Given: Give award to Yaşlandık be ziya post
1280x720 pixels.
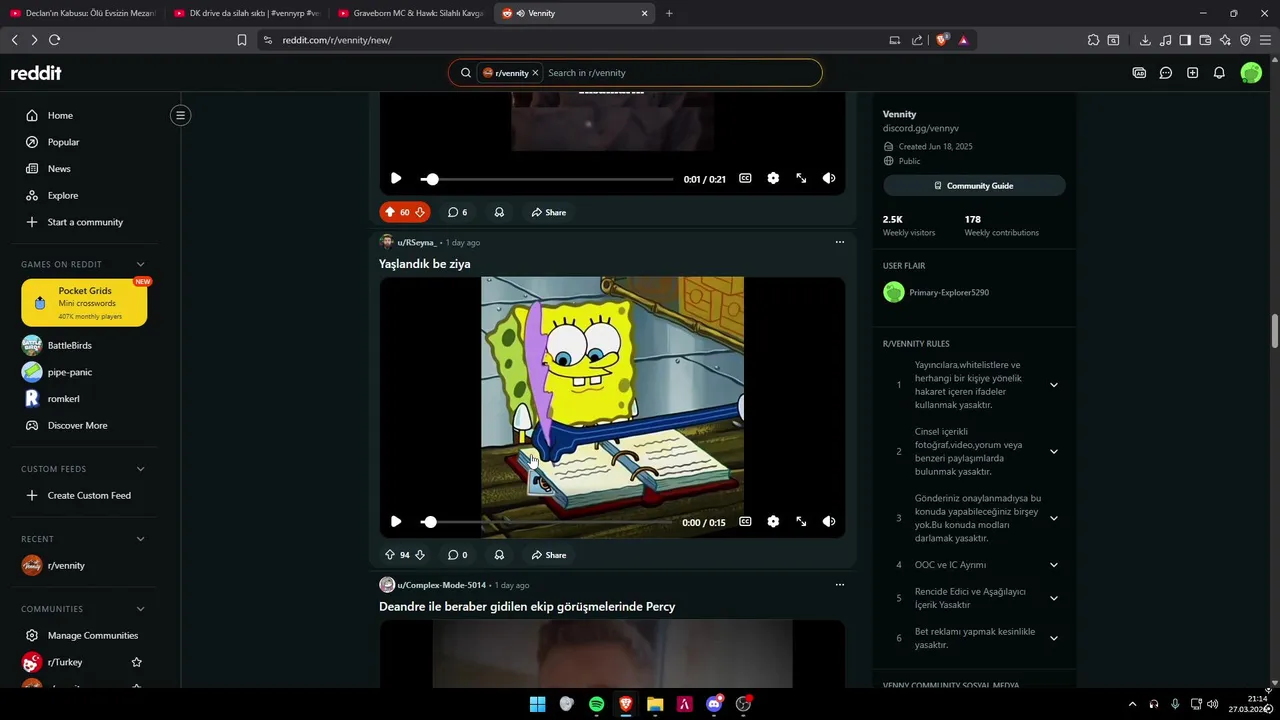Looking at the screenshot, I should (x=499, y=555).
